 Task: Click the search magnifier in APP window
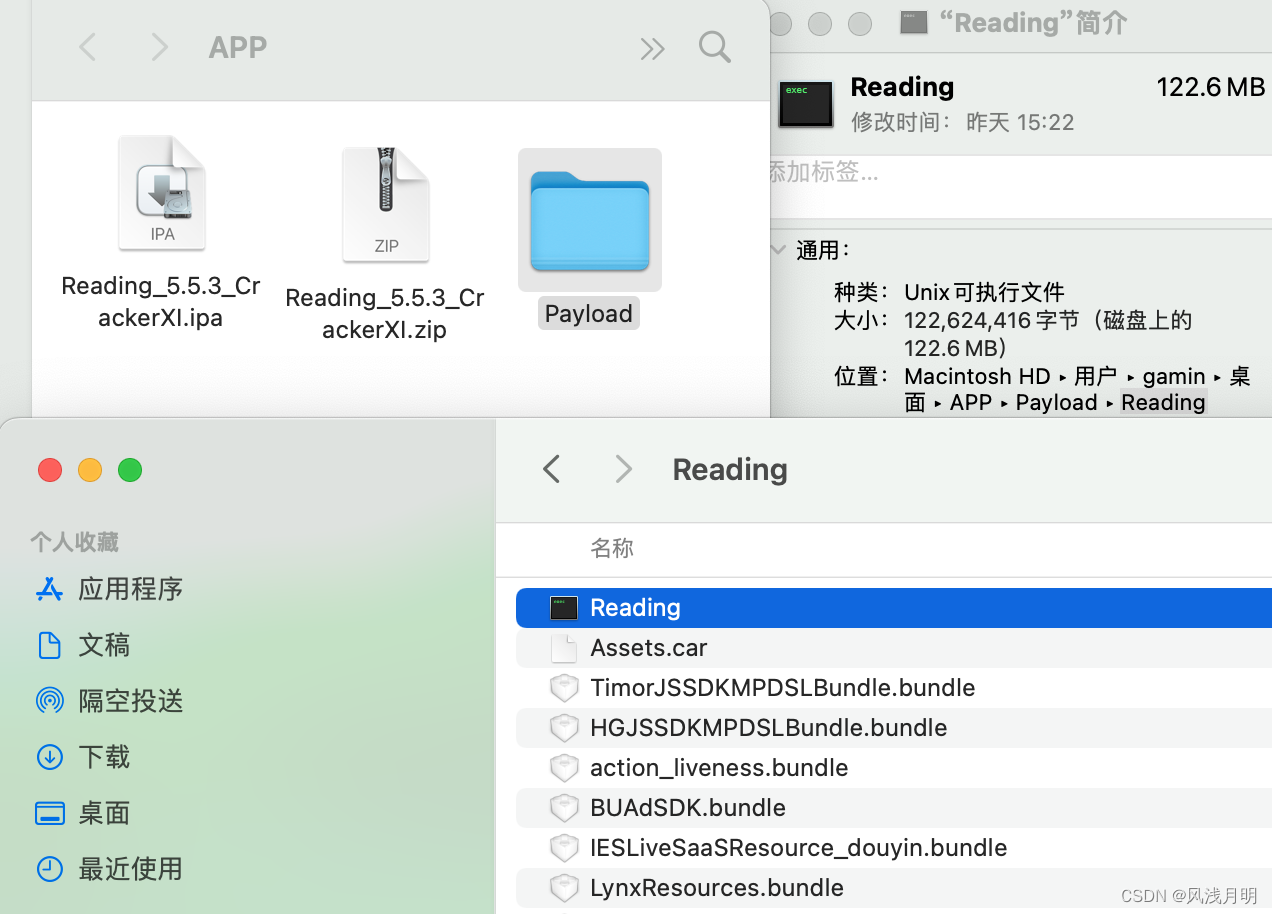point(714,47)
